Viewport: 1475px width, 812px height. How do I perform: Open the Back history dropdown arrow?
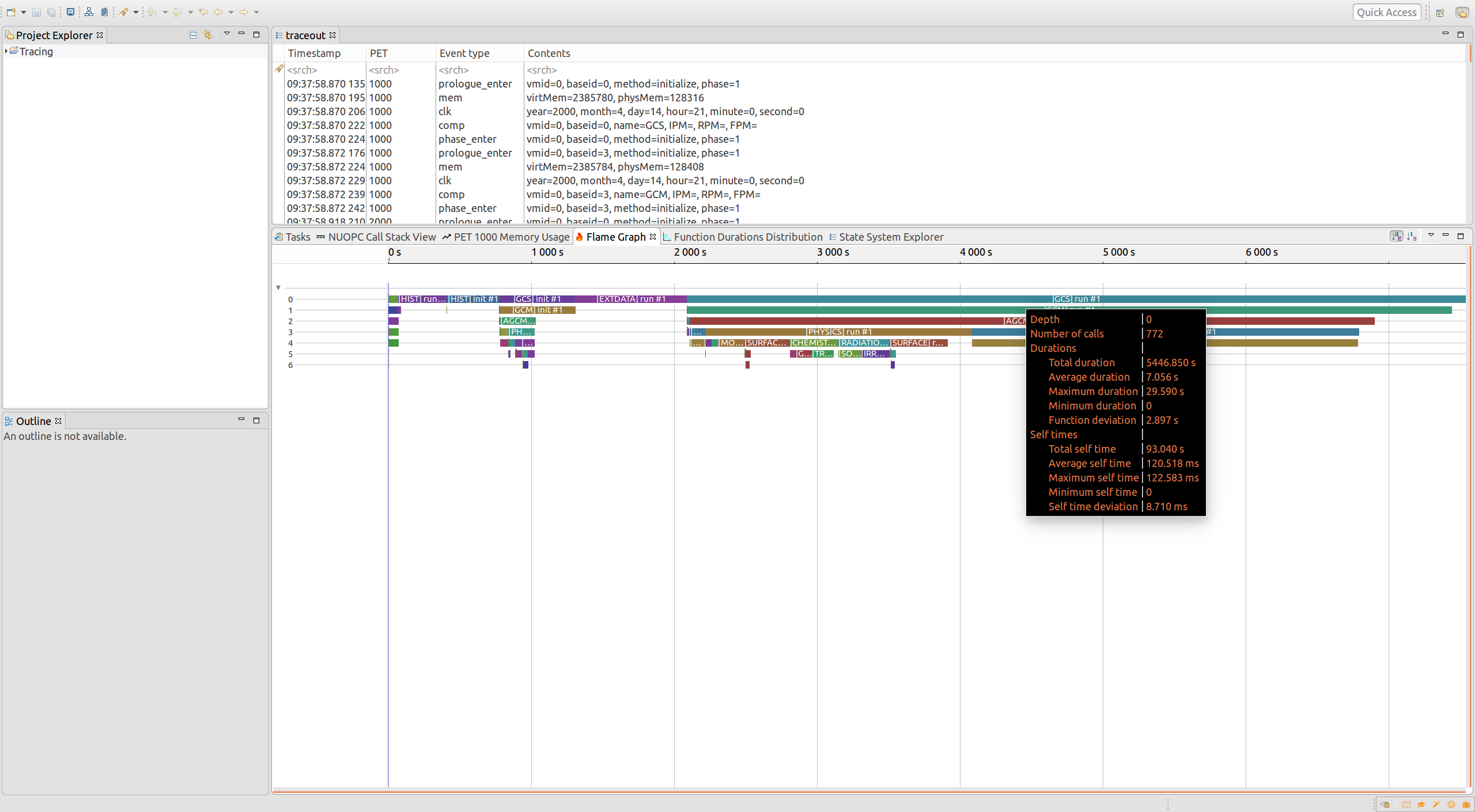click(x=231, y=12)
